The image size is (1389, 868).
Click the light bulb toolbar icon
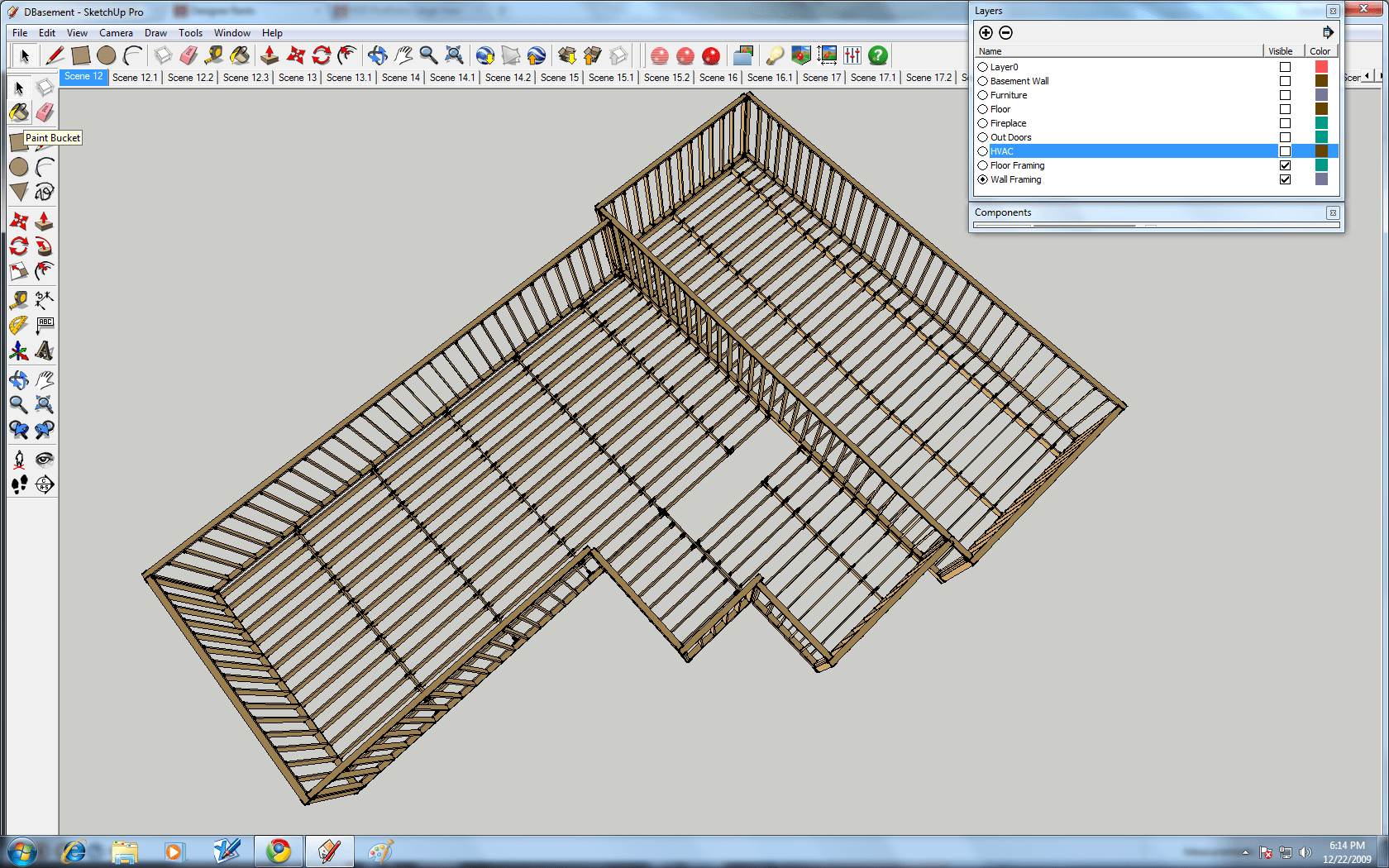point(775,55)
